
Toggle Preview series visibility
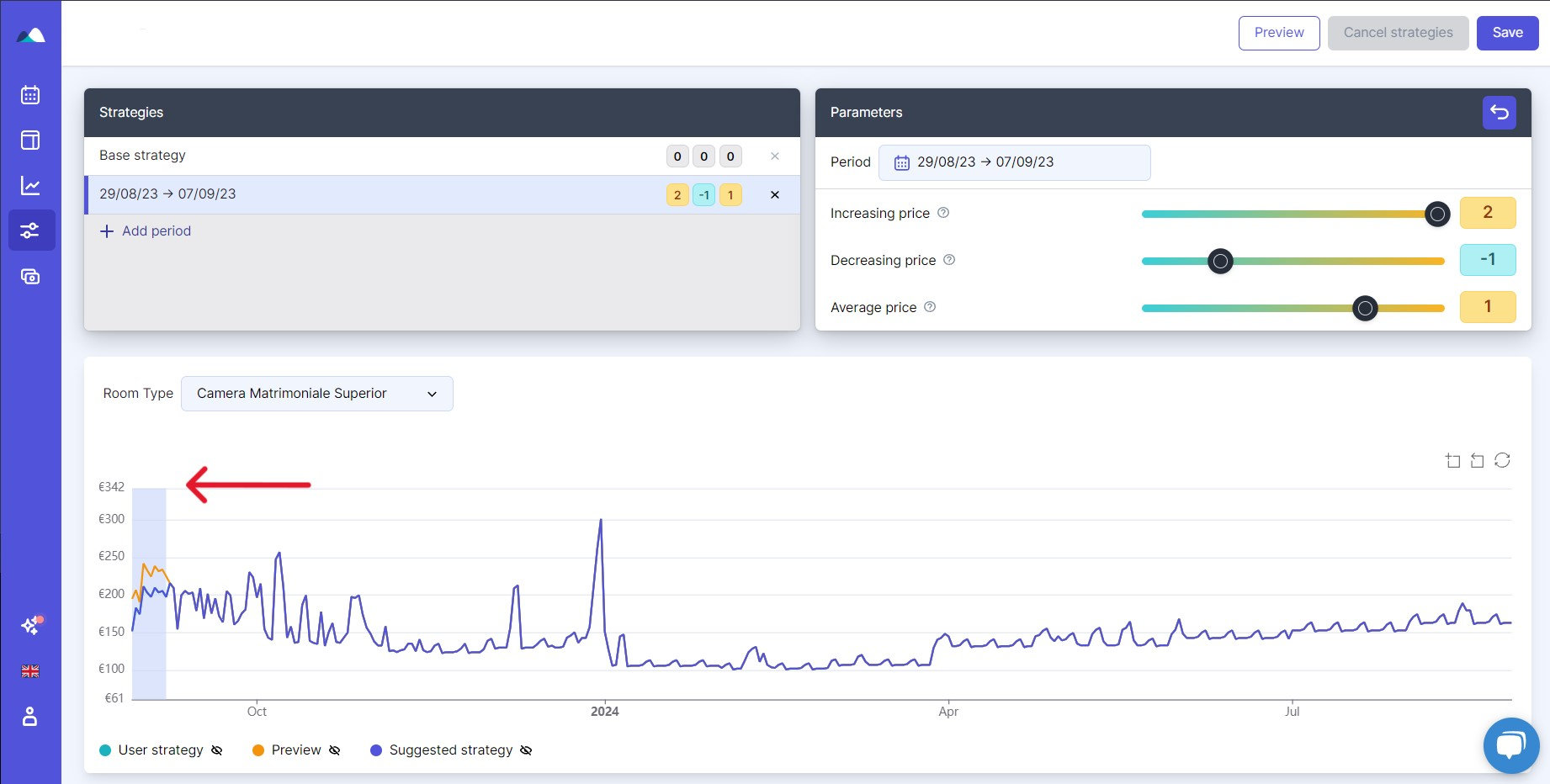point(334,750)
